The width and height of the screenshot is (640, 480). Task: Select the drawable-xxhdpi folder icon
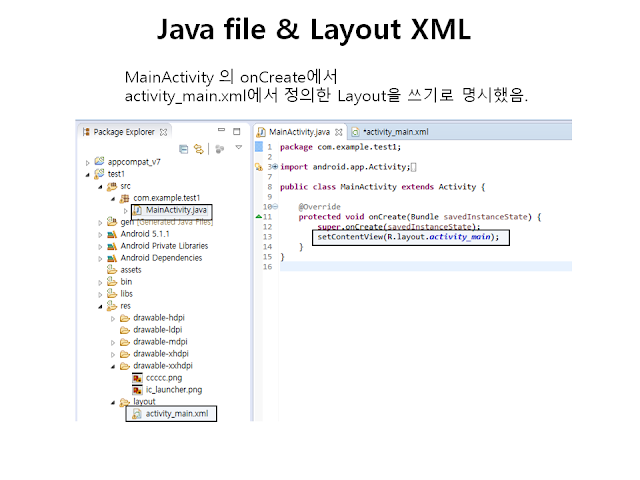(124, 366)
